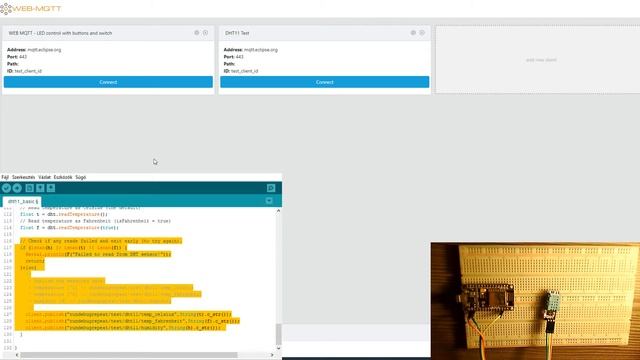
Task: Click the editor horizontal scrollbar thumb
Action: (x=129, y=355)
